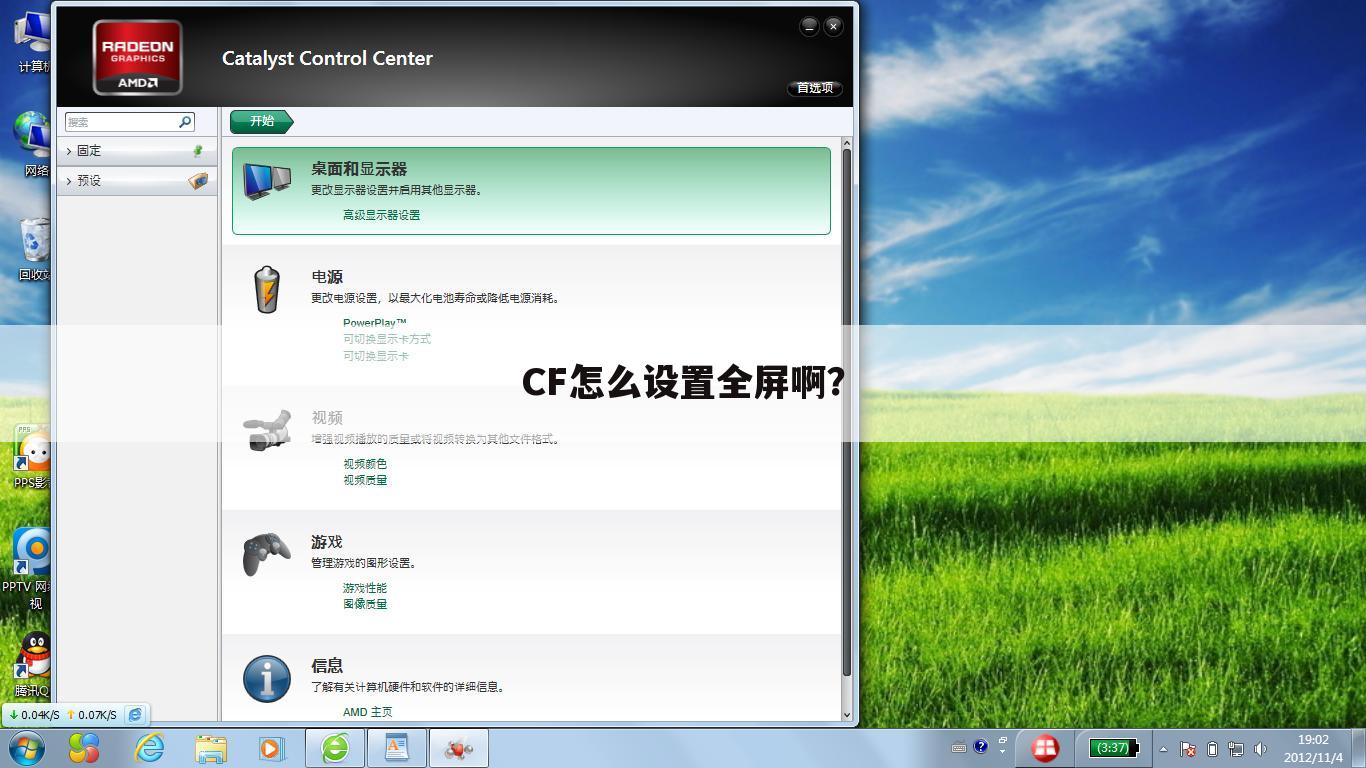Click the 视频 heading
The width and height of the screenshot is (1366, 768).
point(327,418)
